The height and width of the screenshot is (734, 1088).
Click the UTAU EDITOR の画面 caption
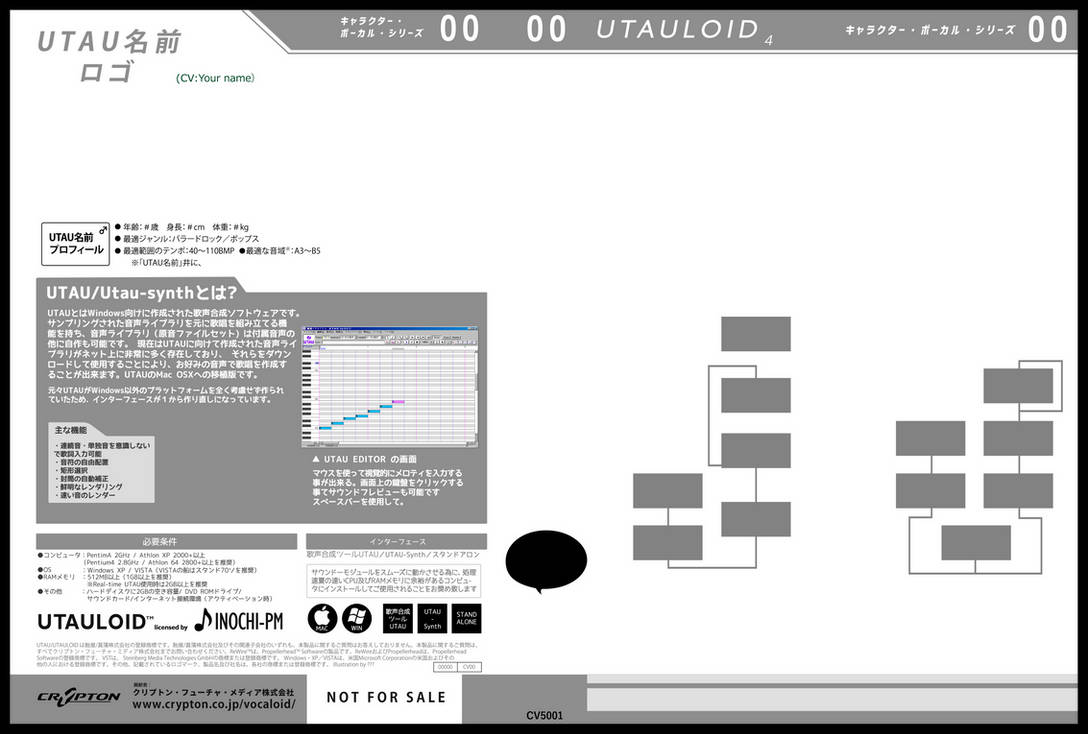click(x=370, y=459)
